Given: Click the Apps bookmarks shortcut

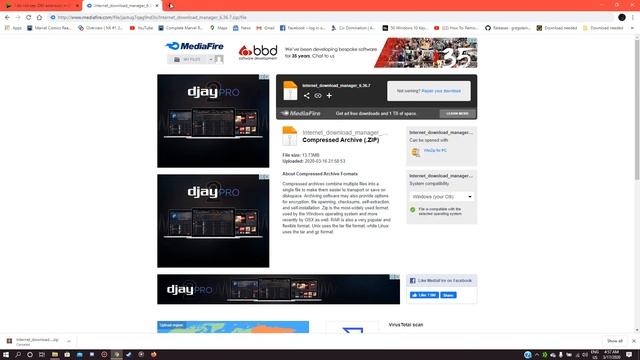Looking at the screenshot, I should pyautogui.click(x=13, y=28).
